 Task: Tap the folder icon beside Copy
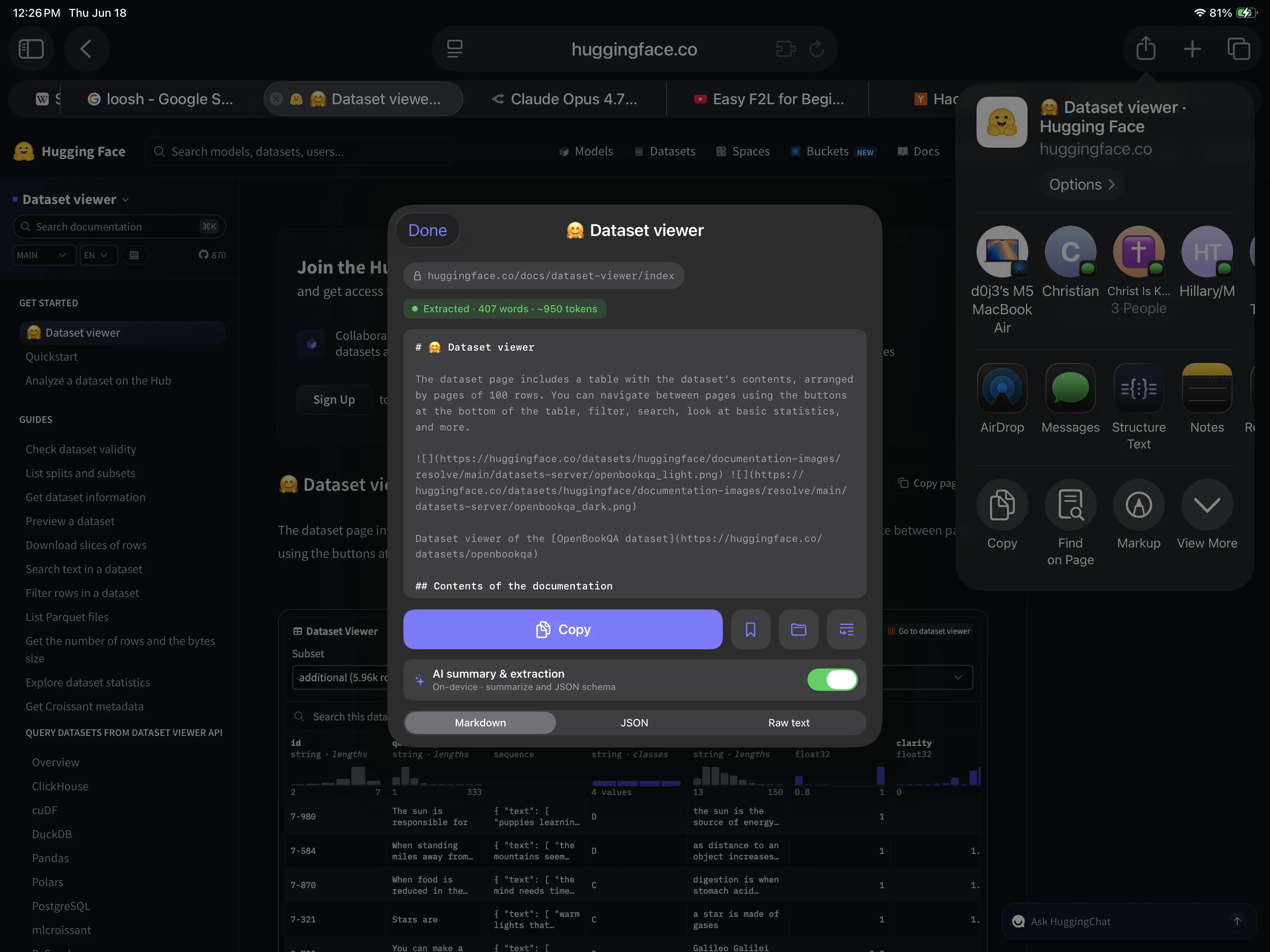799,629
